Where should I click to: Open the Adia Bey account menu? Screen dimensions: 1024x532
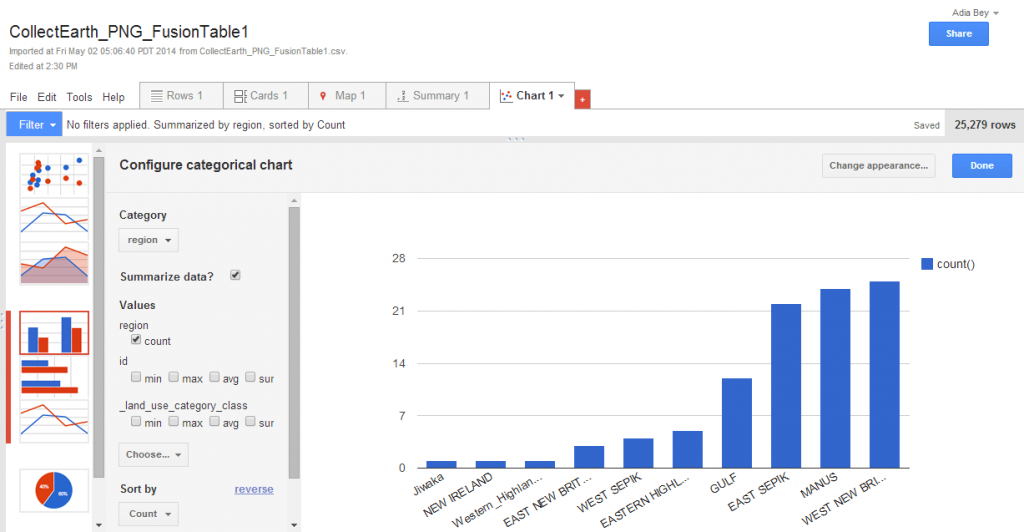(x=976, y=12)
